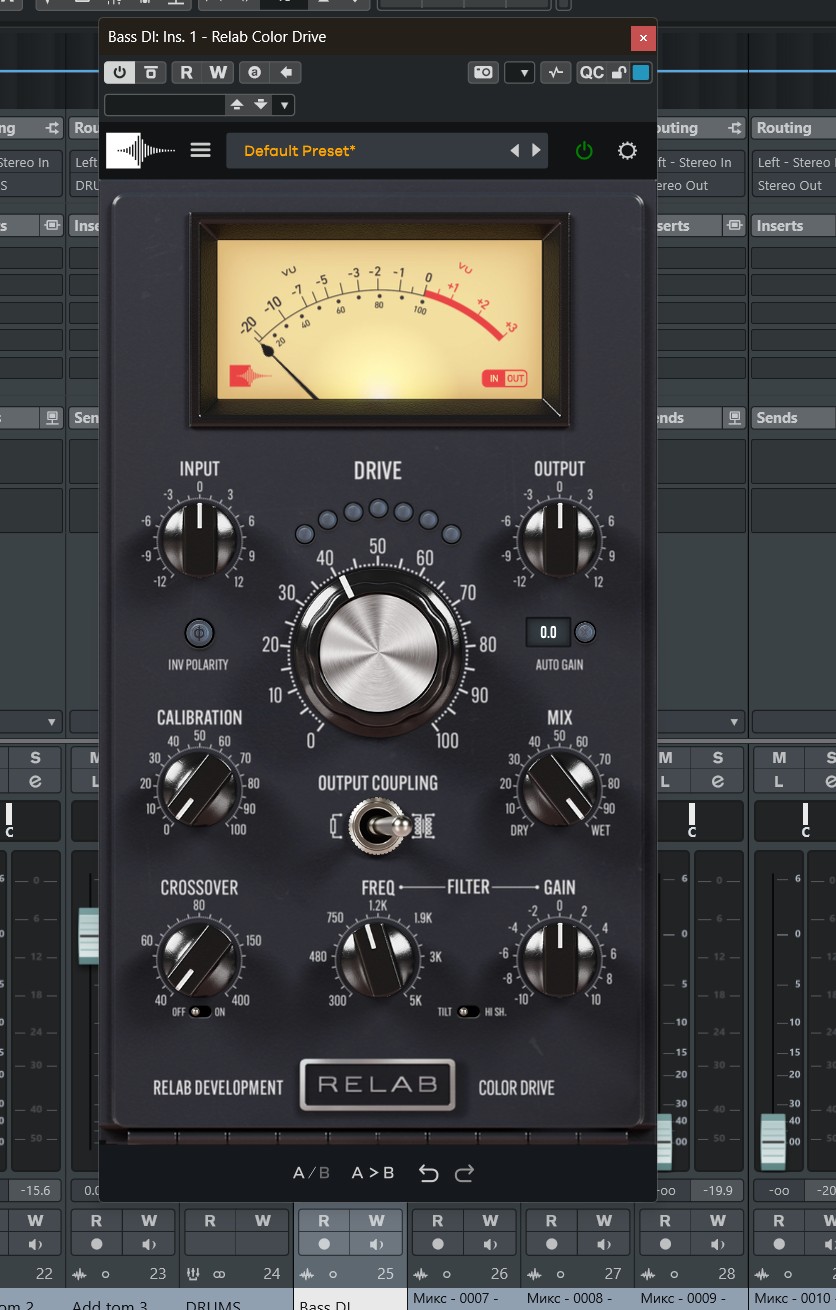Enable Read on mixer channel 26
The image size is (836, 1310).
click(x=437, y=1220)
